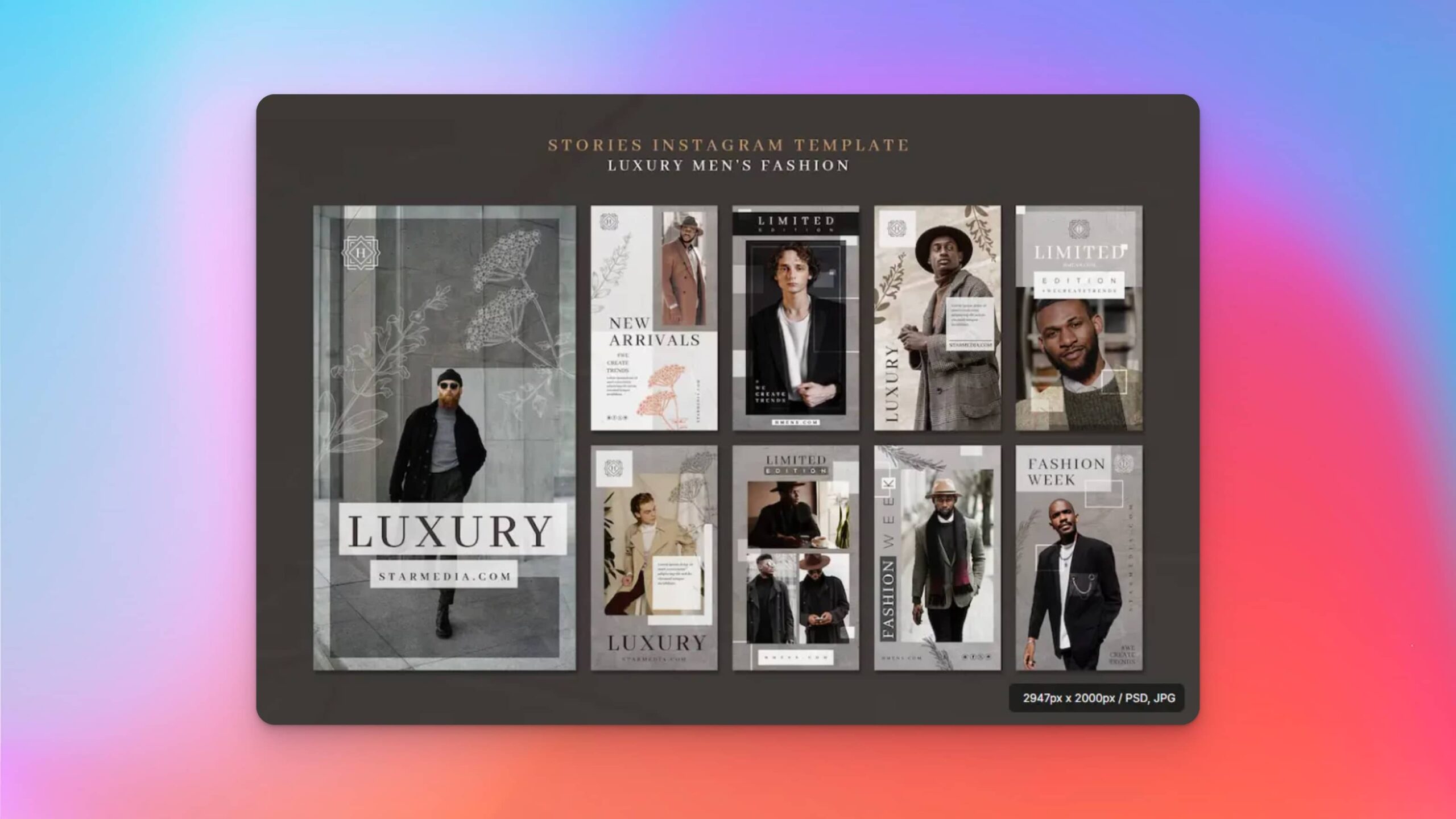Screen dimensions: 1456x819
Task: Open the Limited Edition three-photo collage template
Action: (795, 557)
